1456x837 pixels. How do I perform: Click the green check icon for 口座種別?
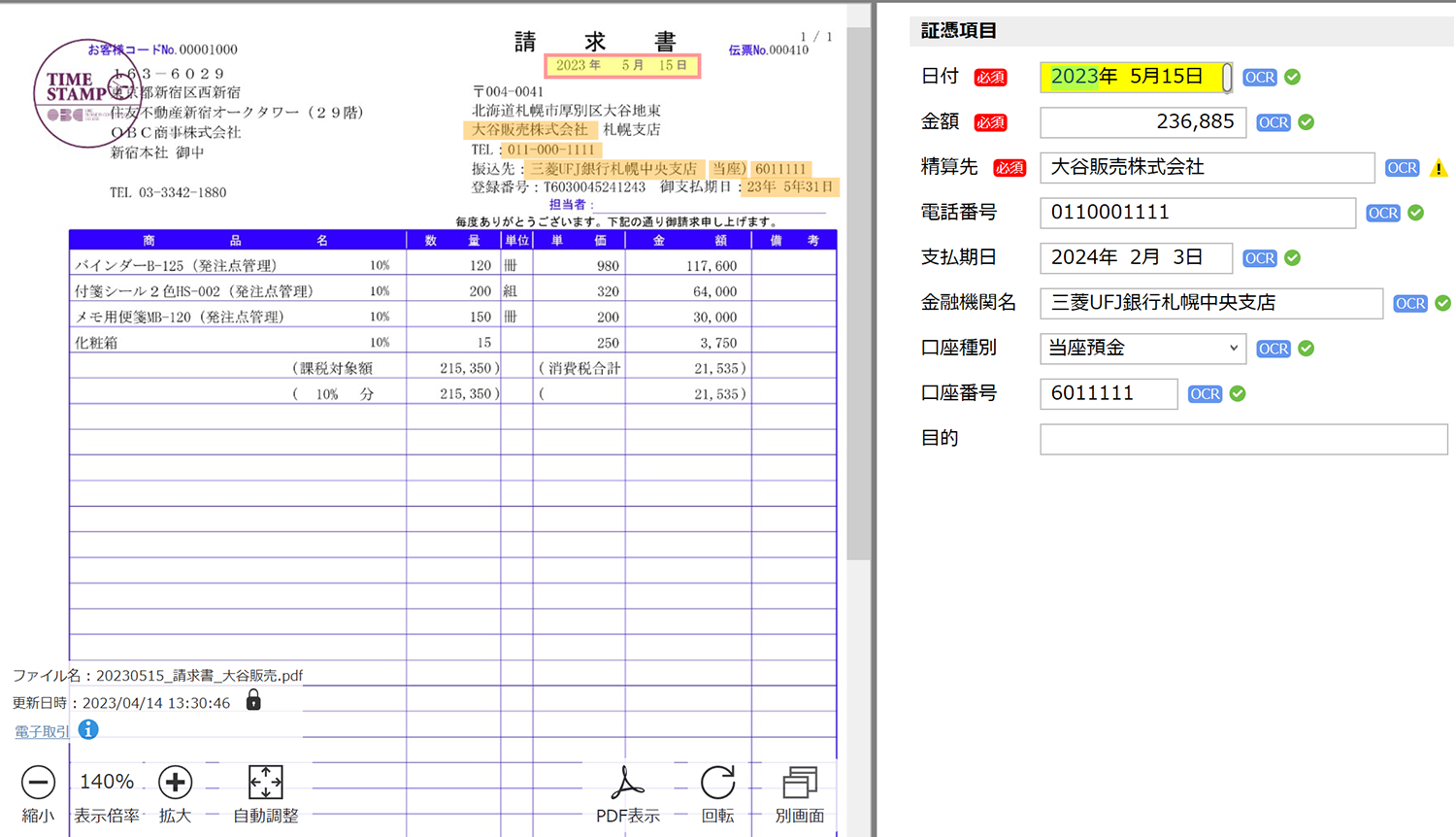coord(1306,349)
